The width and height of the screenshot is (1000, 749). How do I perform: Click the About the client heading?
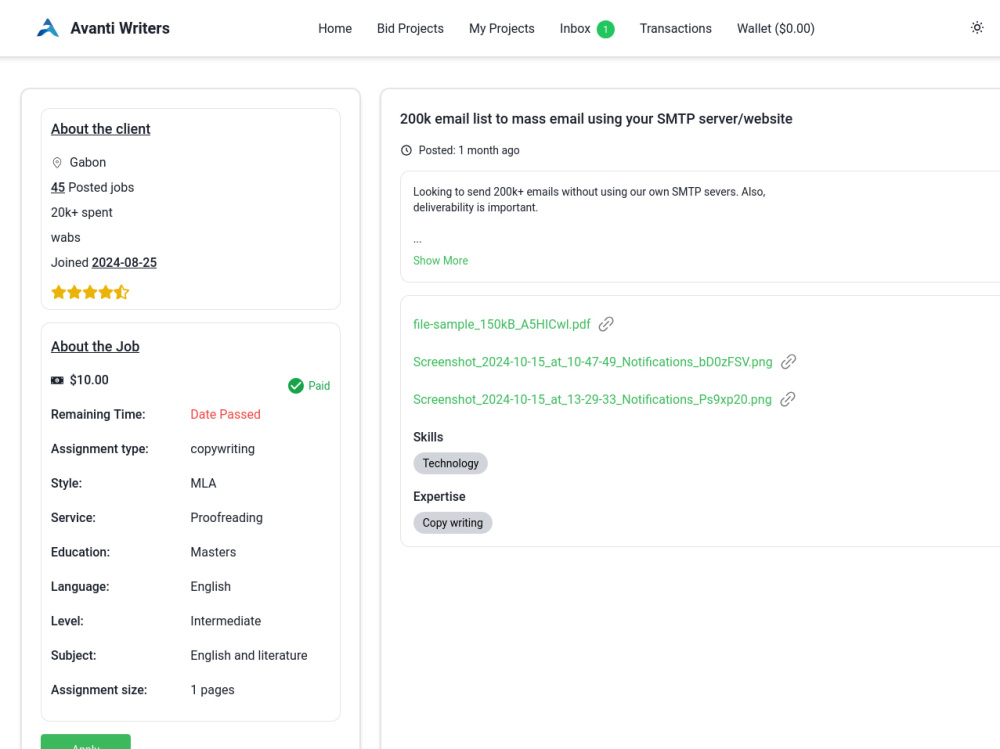(101, 129)
